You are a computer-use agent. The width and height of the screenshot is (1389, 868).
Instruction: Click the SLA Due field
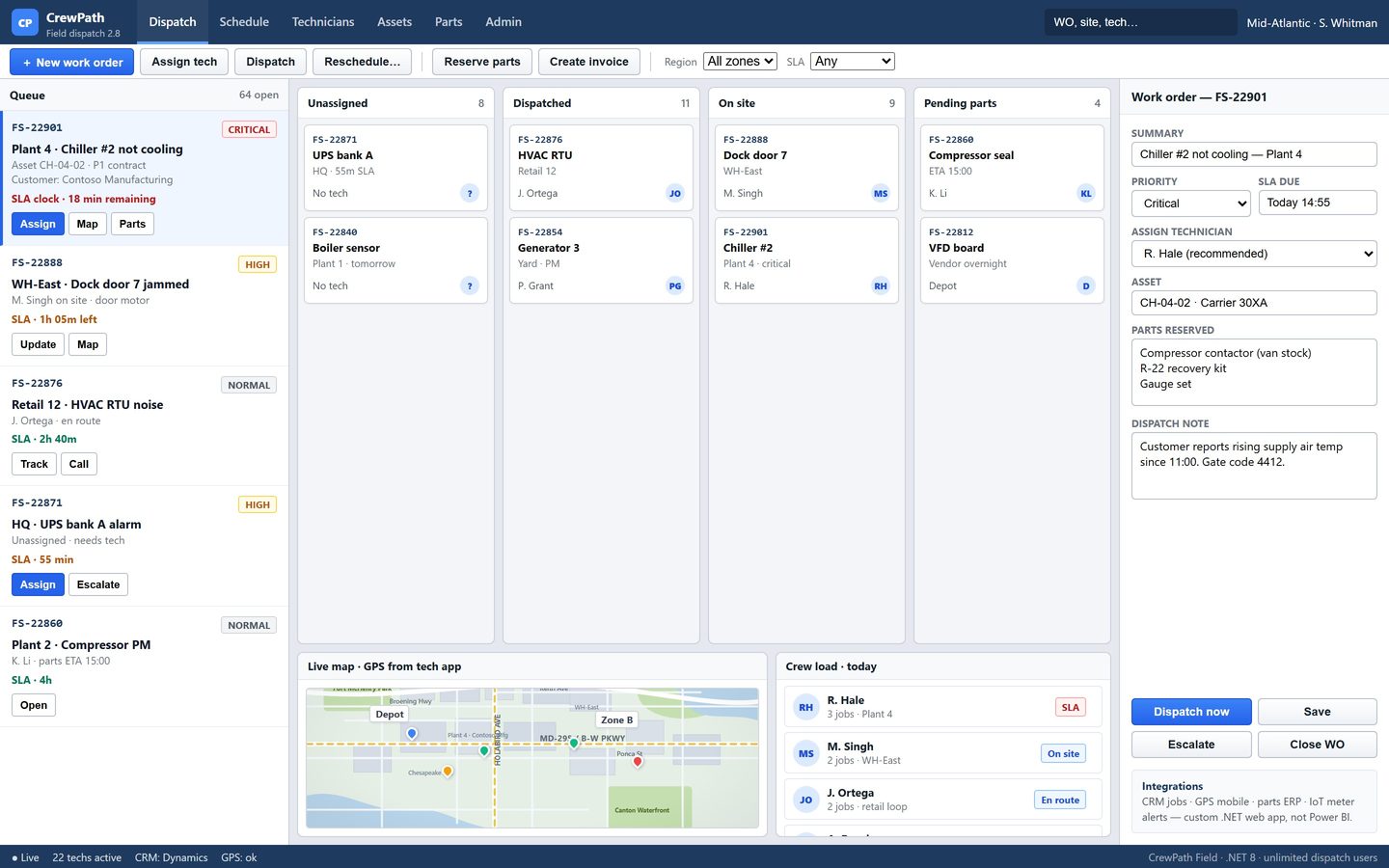click(x=1318, y=203)
